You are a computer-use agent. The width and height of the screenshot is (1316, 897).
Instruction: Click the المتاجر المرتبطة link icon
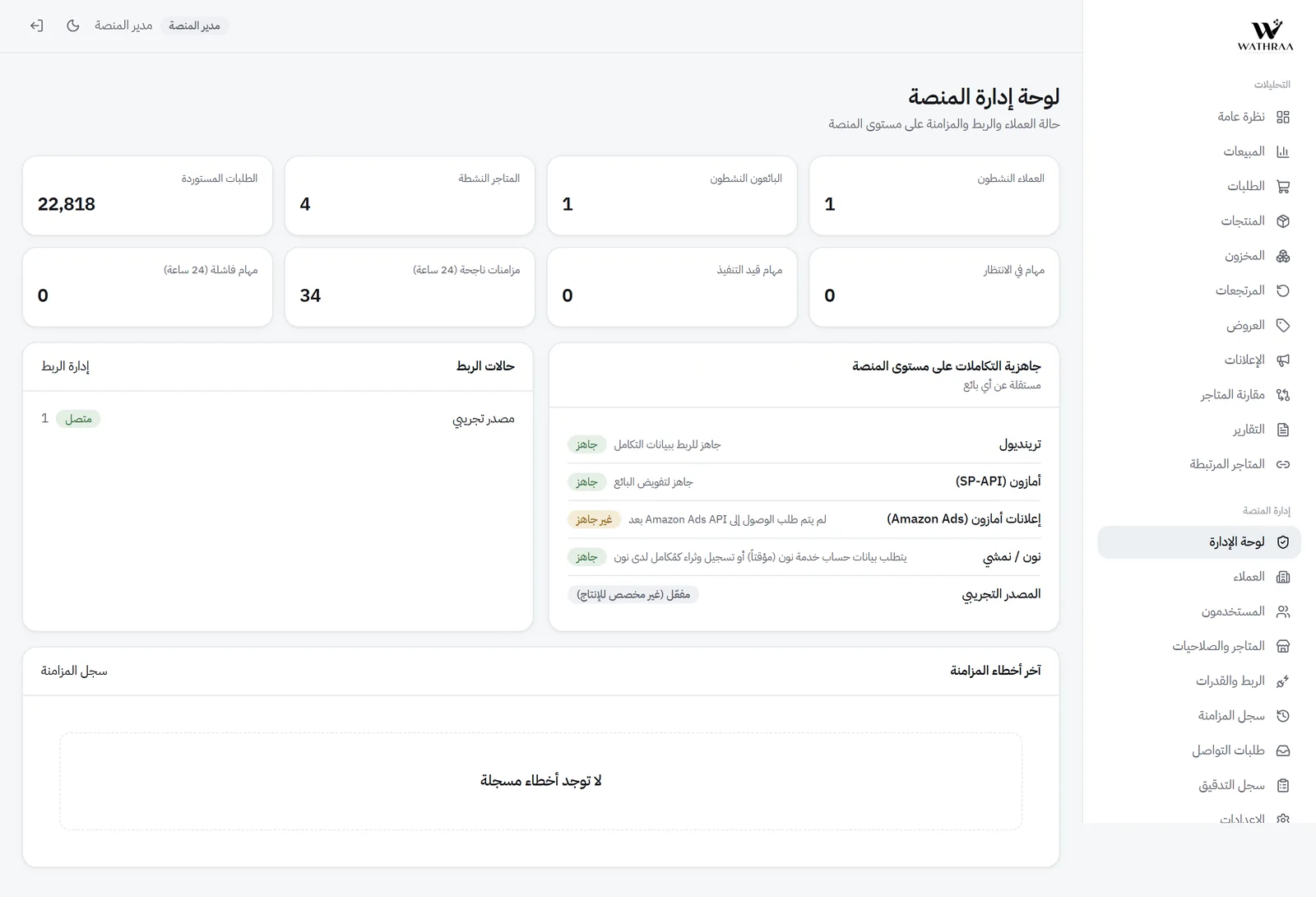tap(1283, 464)
